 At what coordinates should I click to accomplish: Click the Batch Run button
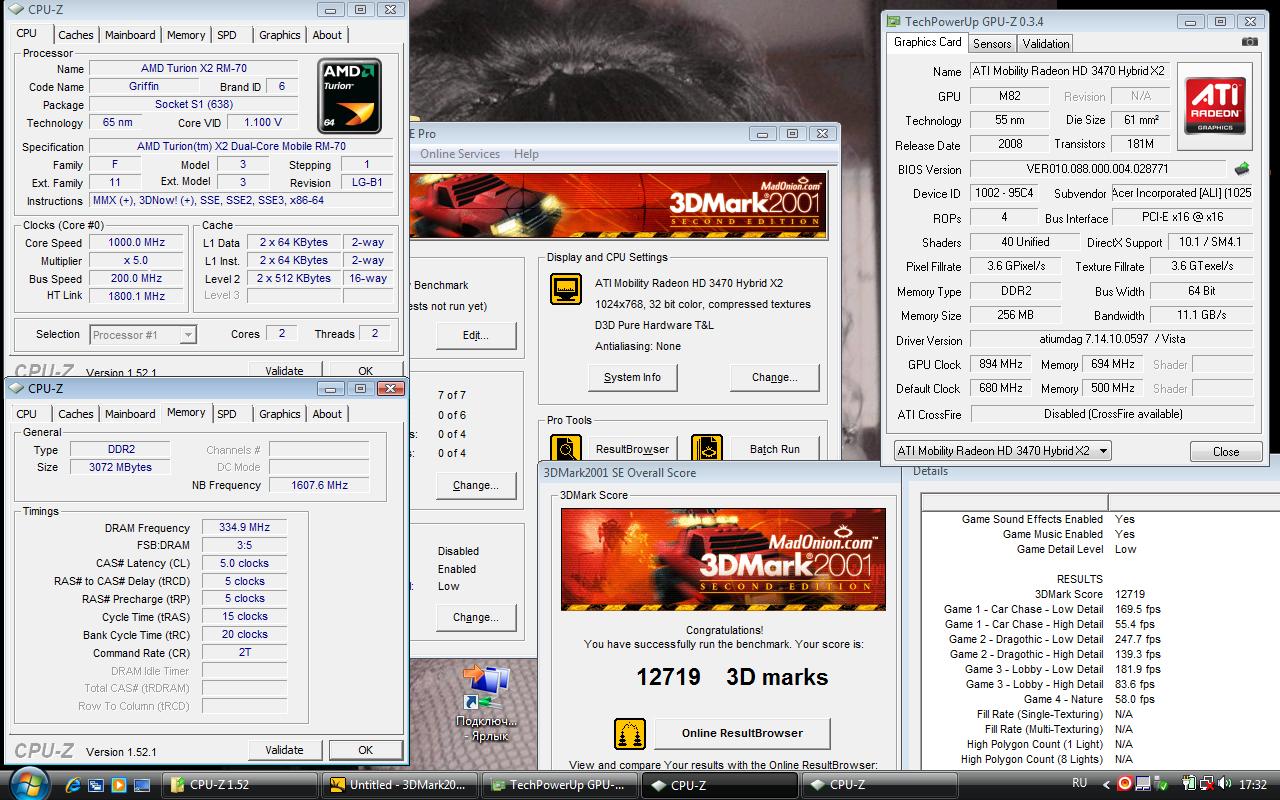tap(775, 449)
